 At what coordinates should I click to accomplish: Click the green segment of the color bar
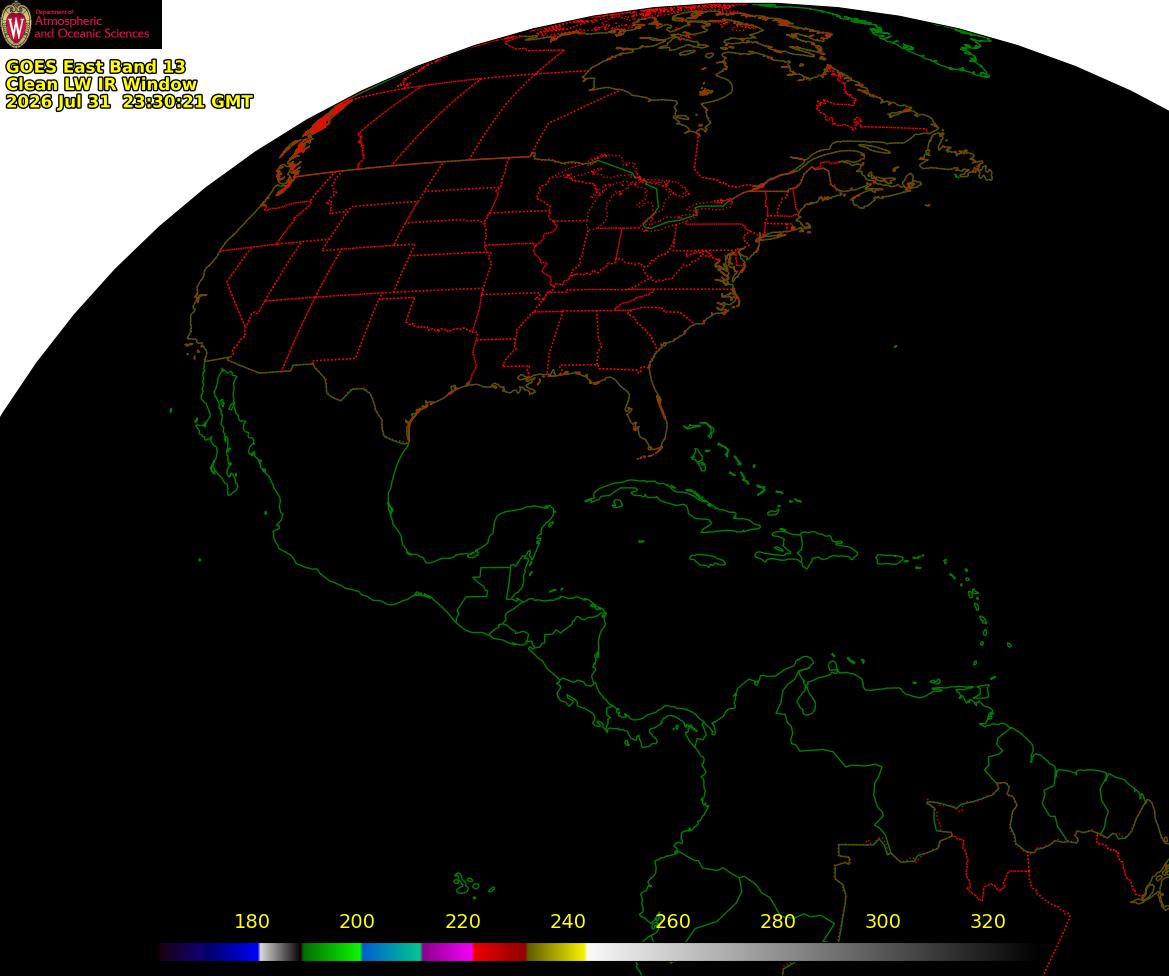coord(332,951)
